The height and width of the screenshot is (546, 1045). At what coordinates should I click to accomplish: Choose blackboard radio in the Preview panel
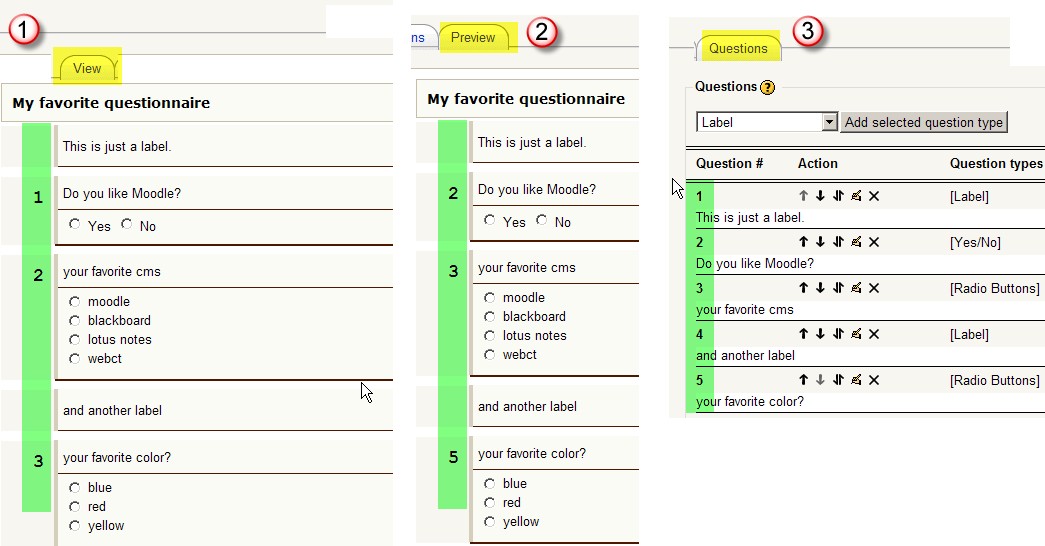point(490,317)
